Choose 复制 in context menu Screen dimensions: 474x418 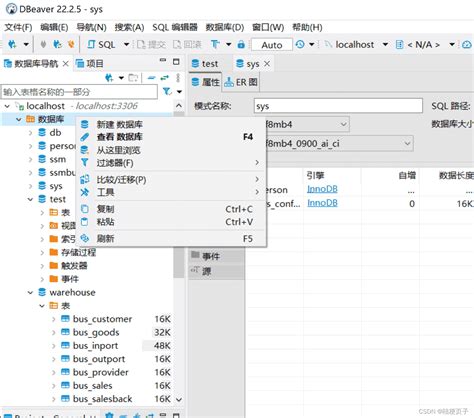(171, 209)
